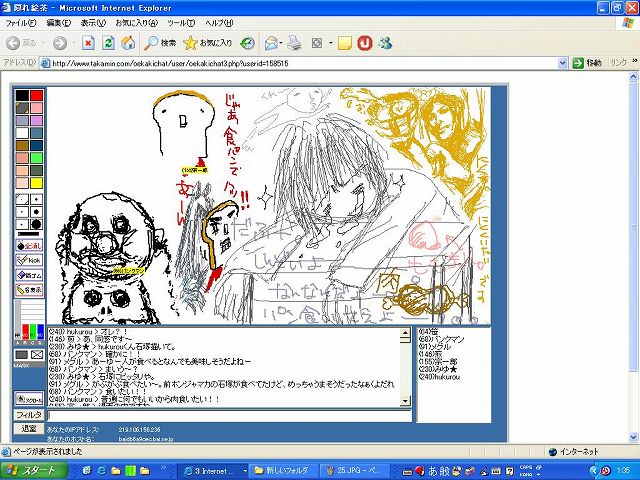Screen dimensions: 640x480
Task: Open the address bar dropdown arrow
Action: (x=562, y=63)
